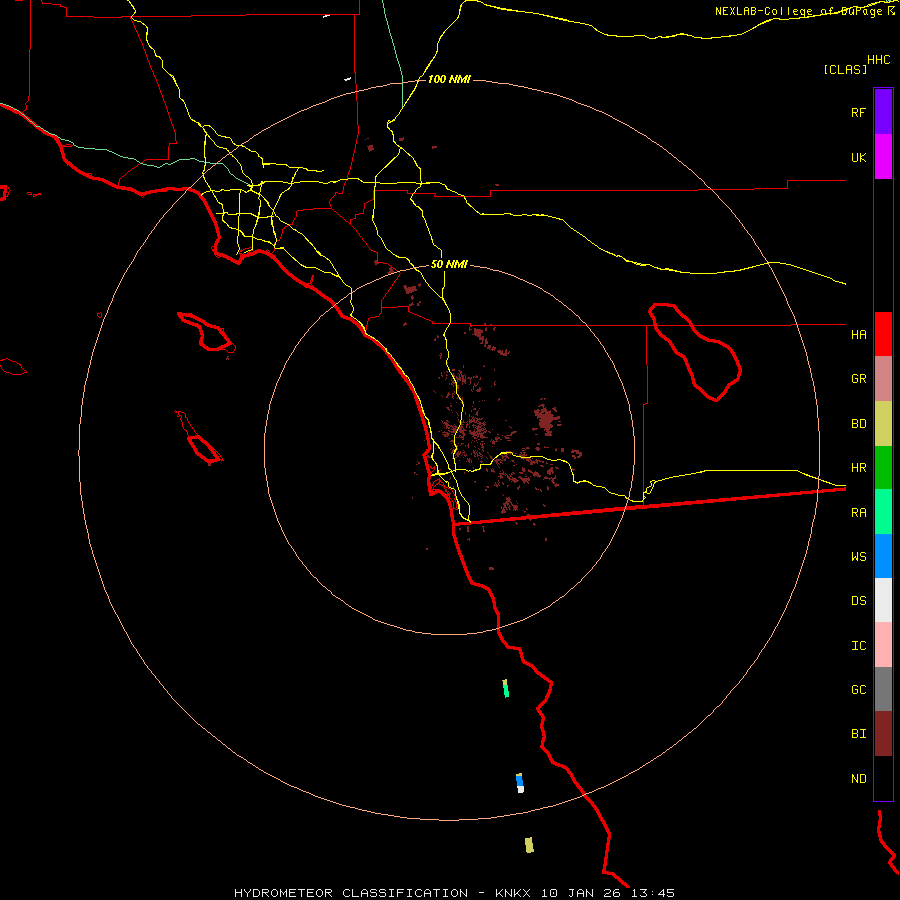The height and width of the screenshot is (900, 900).
Task: Click the "GR" legend label
Action: 858,379
